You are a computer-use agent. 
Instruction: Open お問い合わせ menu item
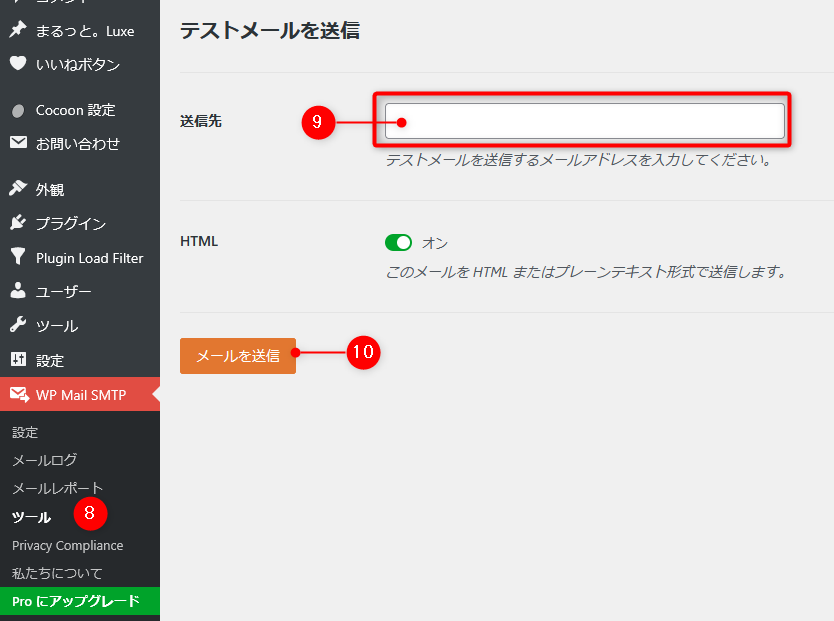(80, 144)
